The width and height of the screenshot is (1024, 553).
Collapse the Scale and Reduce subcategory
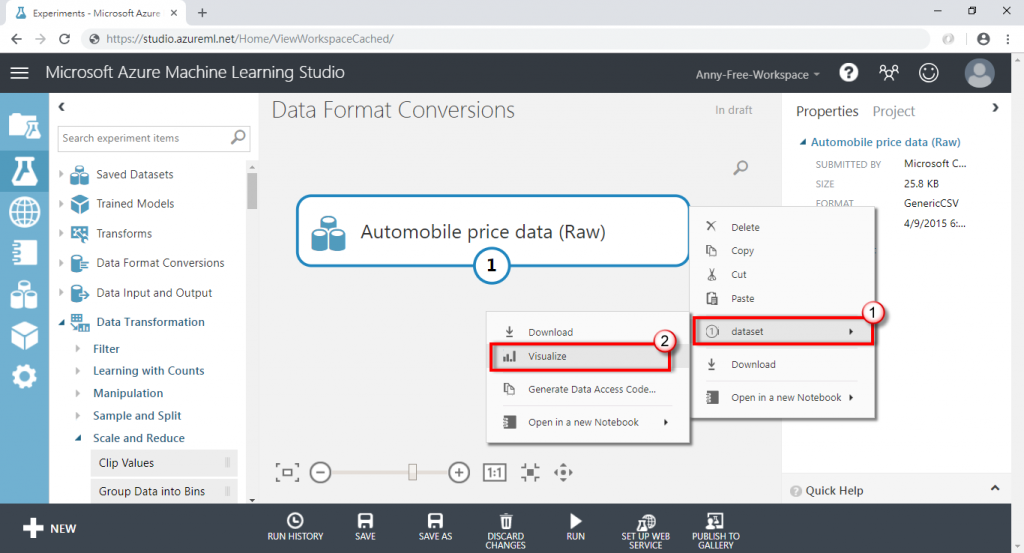coord(78,438)
